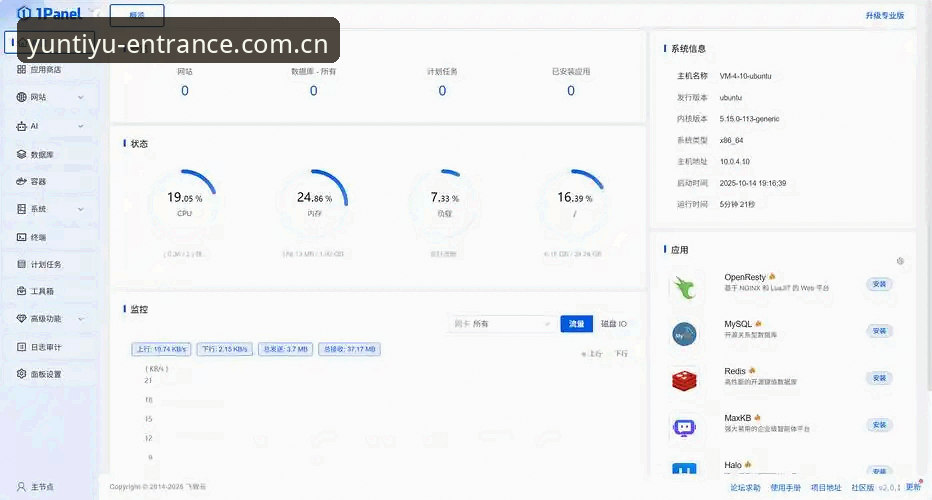Click the 更新 update link

(913, 487)
